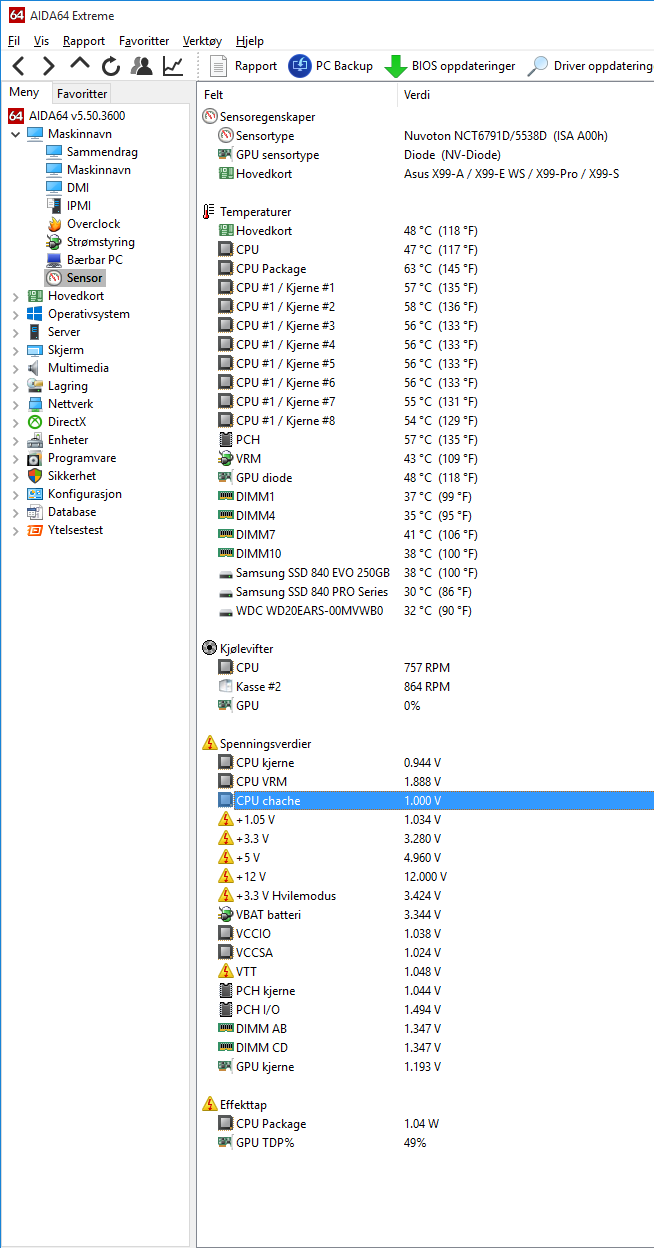Expand the Skjerm tree node
The height and width of the screenshot is (1248, 654).
(15, 350)
